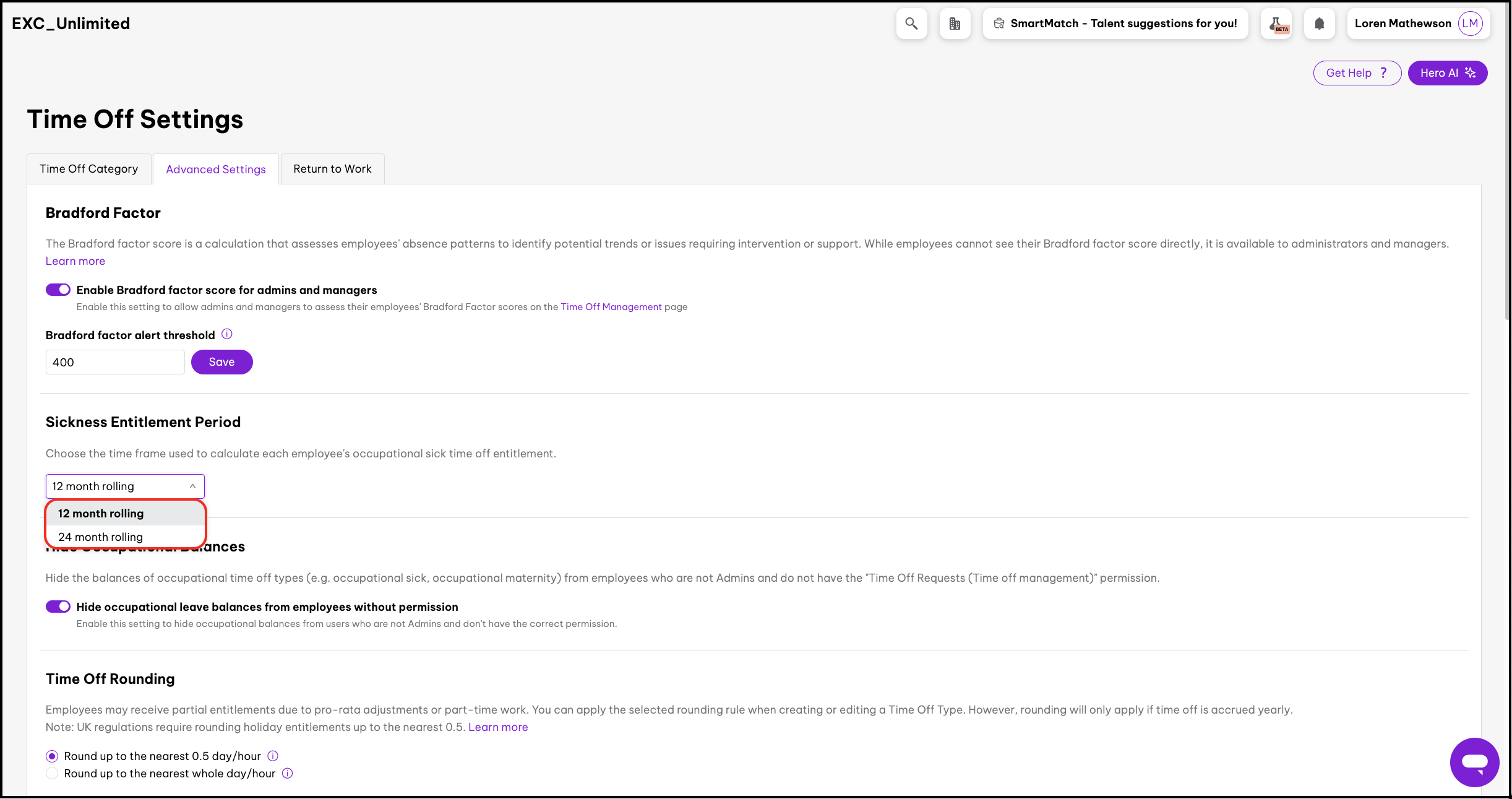
Task: Open the beta lab flask icon
Action: pyautogui.click(x=1277, y=24)
